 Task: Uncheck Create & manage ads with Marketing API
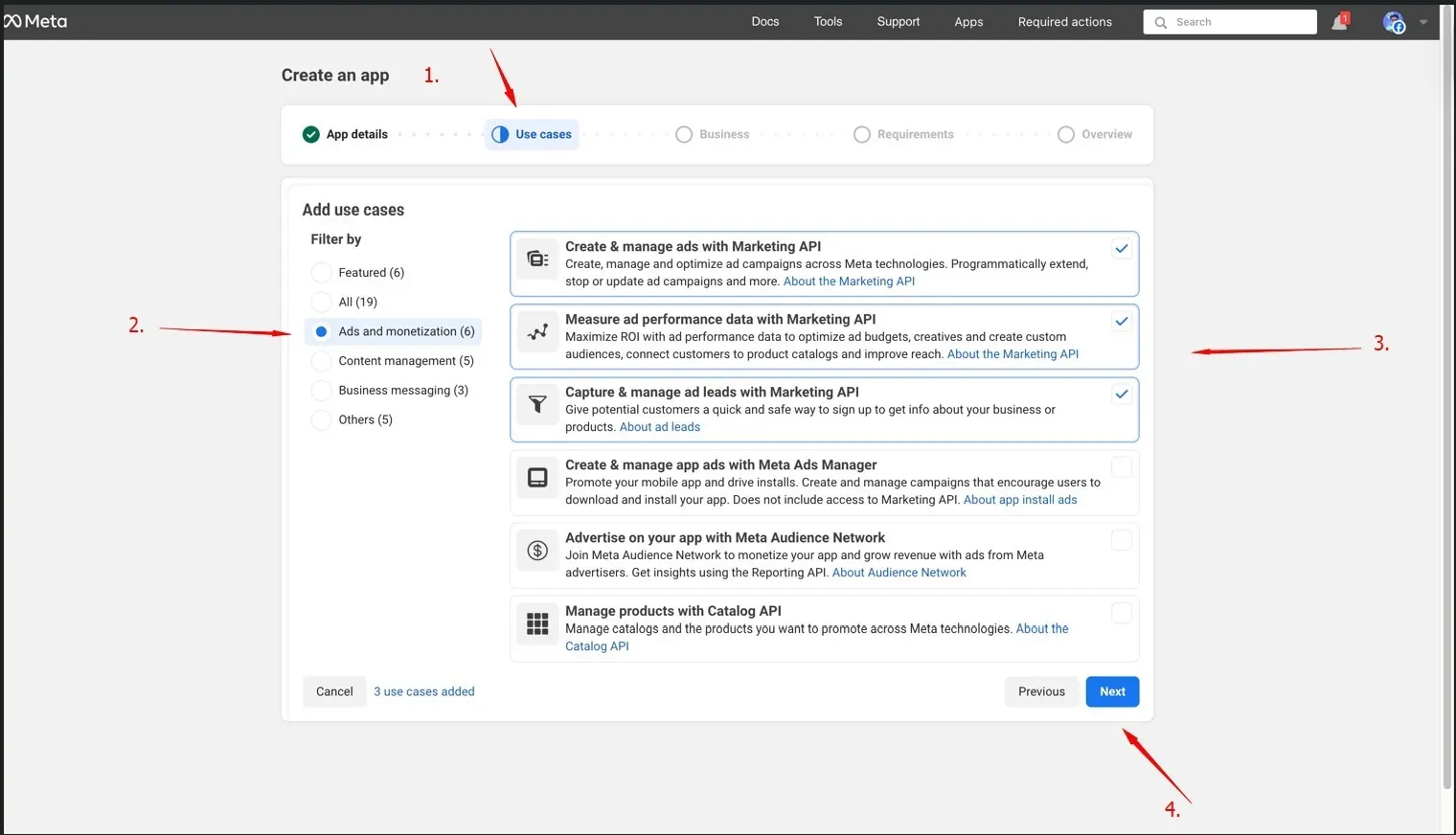pos(1122,249)
